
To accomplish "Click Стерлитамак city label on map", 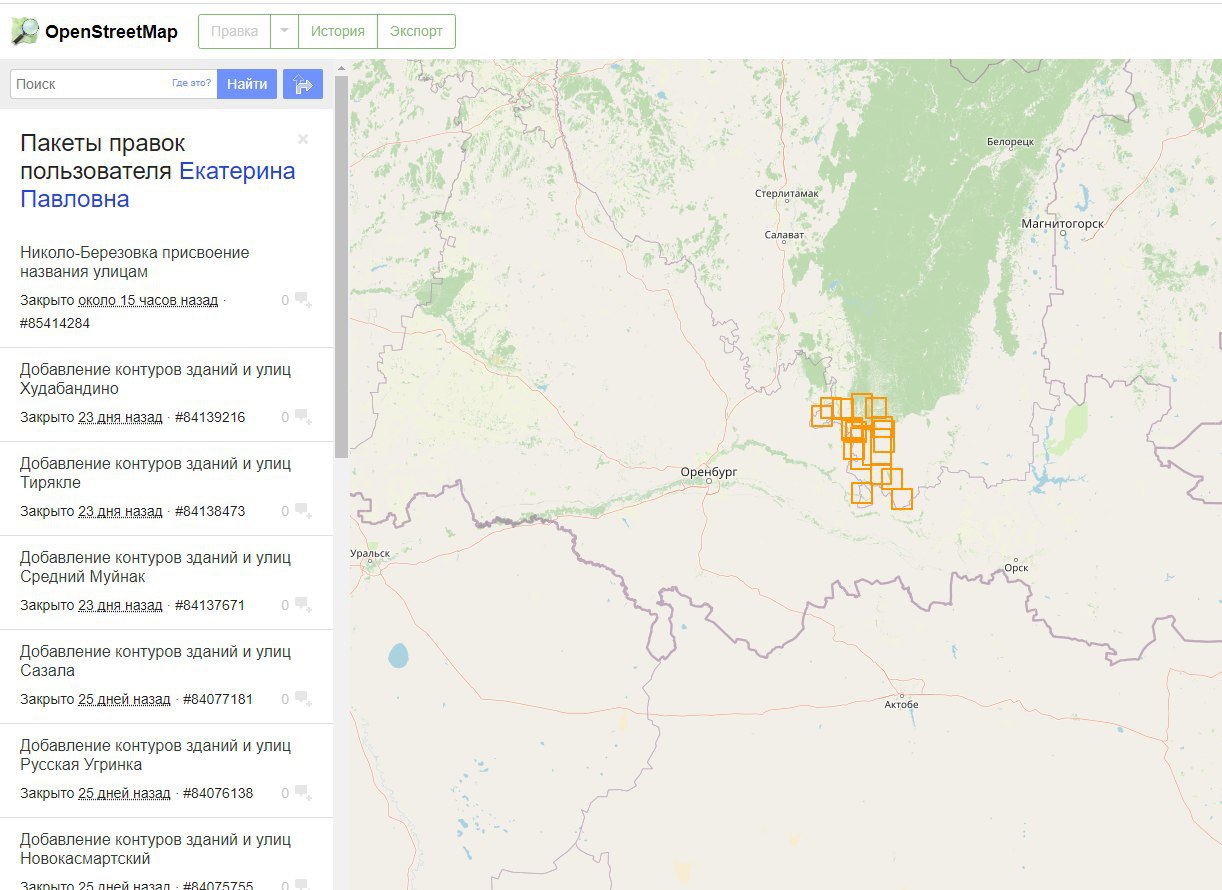I will pos(787,192).
